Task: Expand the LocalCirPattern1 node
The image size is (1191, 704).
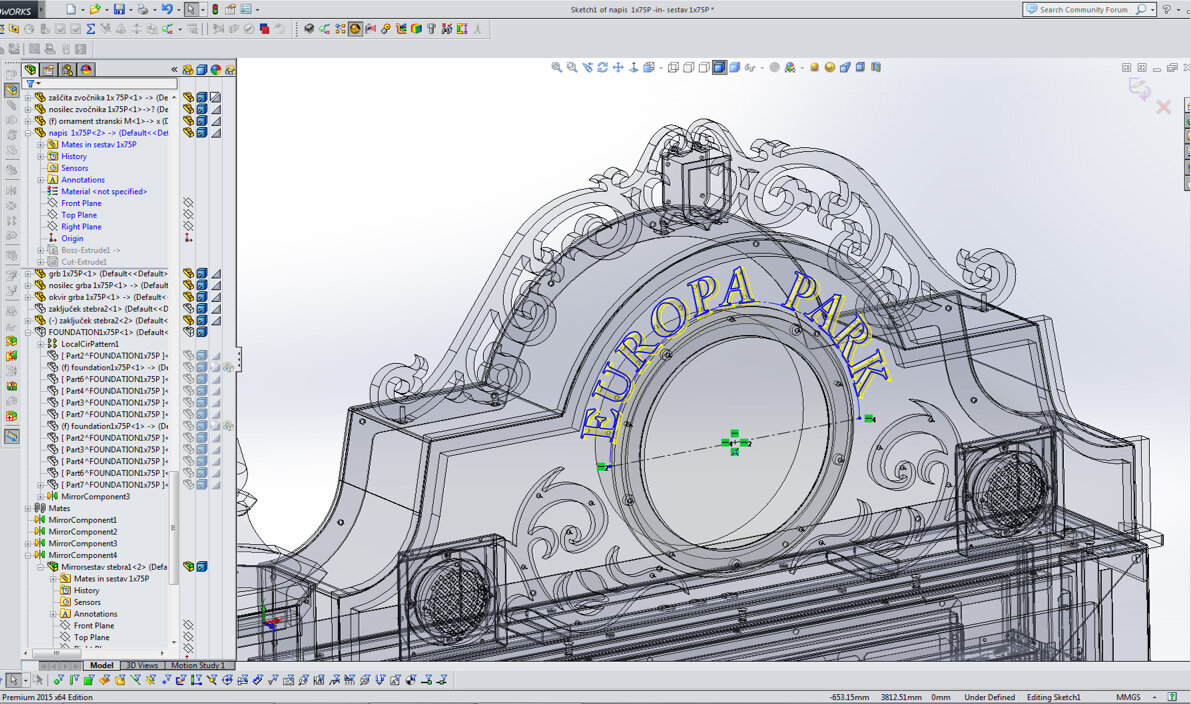Action: coord(41,344)
